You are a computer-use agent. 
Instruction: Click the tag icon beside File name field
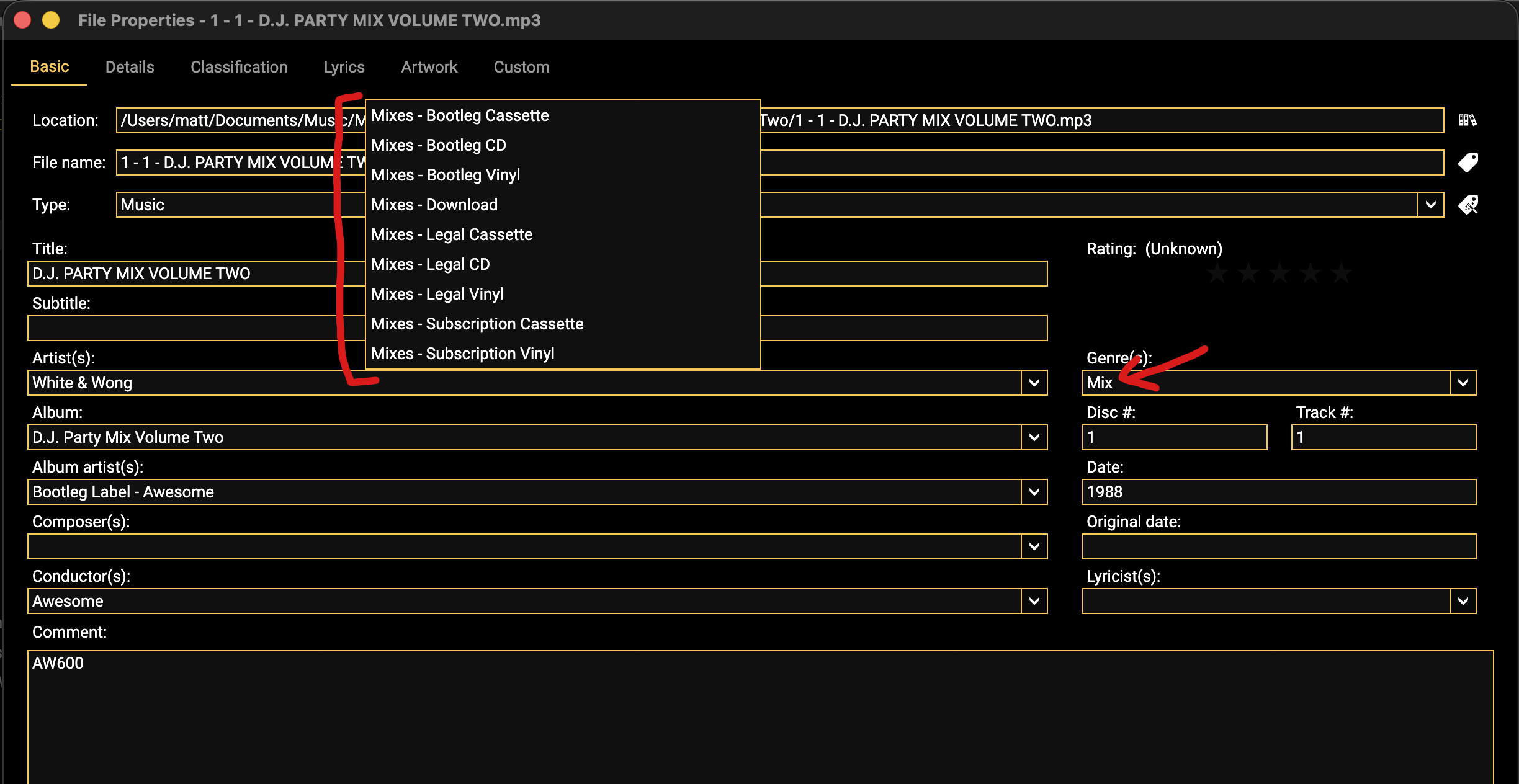tap(1467, 162)
